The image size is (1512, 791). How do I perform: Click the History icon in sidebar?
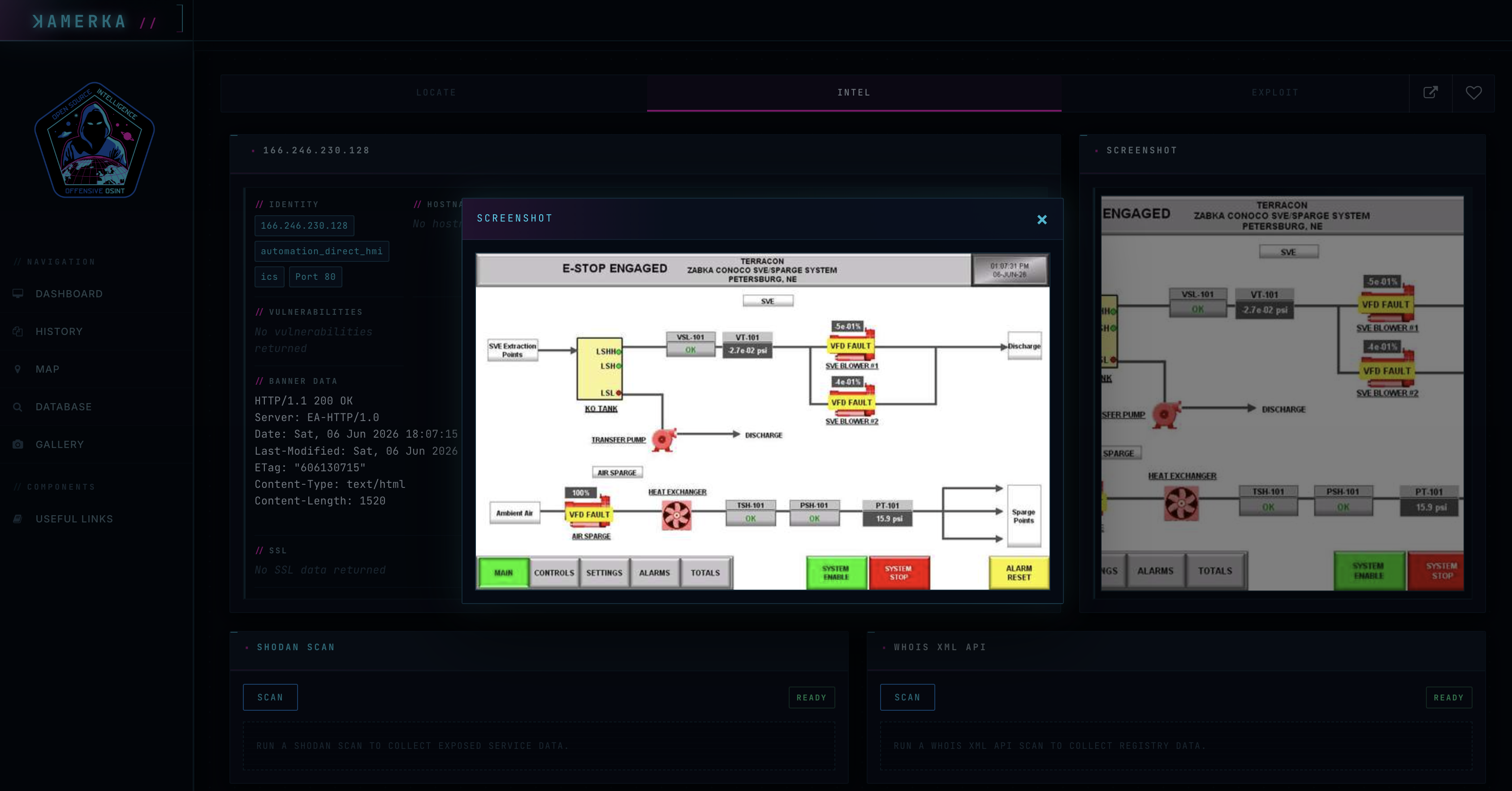click(x=18, y=331)
